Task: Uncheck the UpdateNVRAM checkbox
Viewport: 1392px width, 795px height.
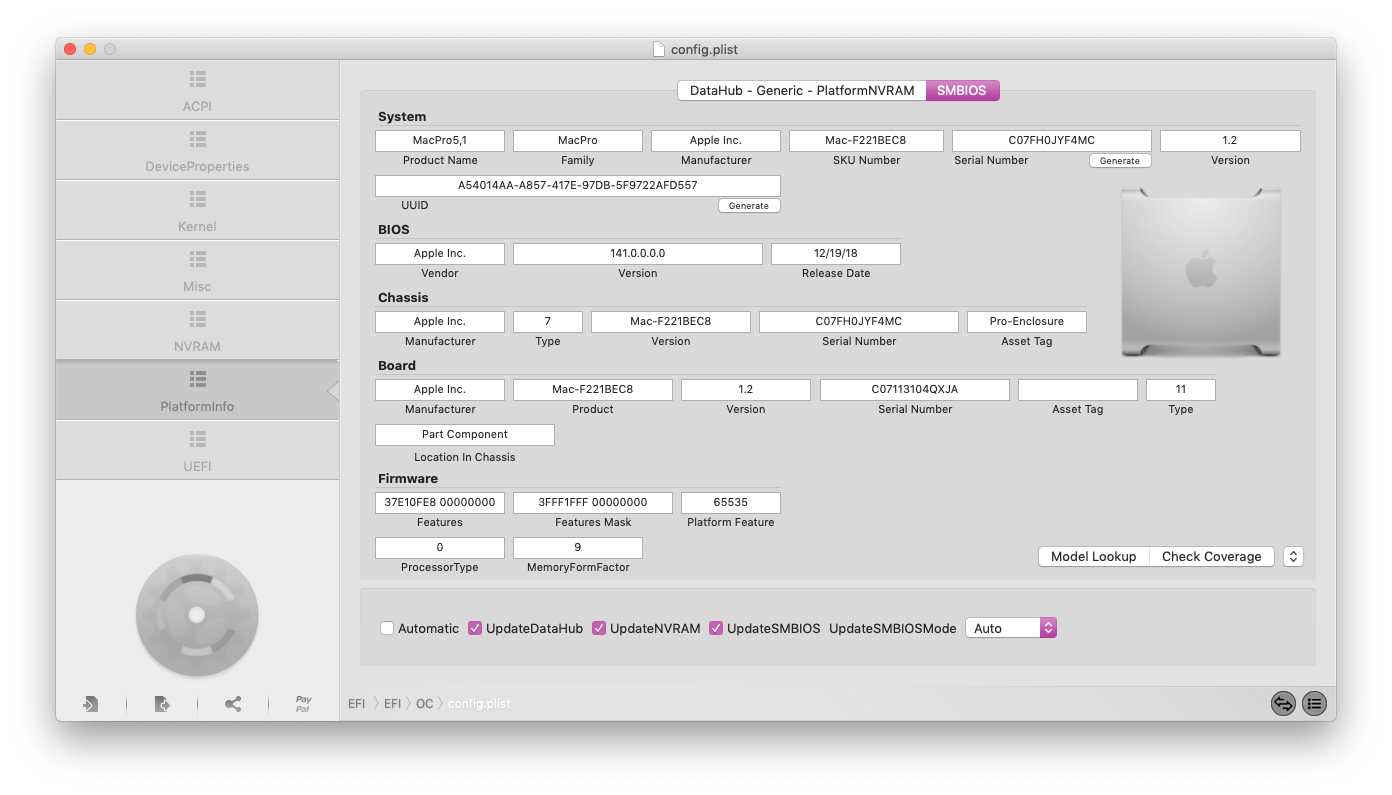Action: (x=599, y=628)
